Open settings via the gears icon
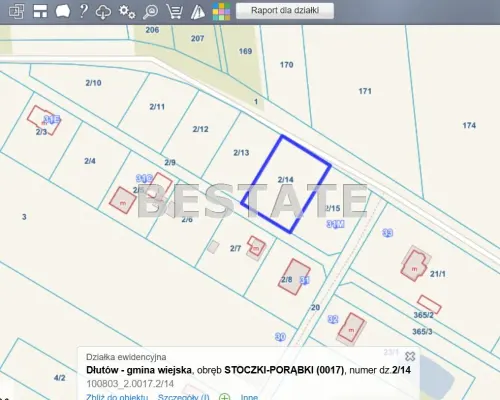Viewport: 500px width, 400px height. coord(127,12)
